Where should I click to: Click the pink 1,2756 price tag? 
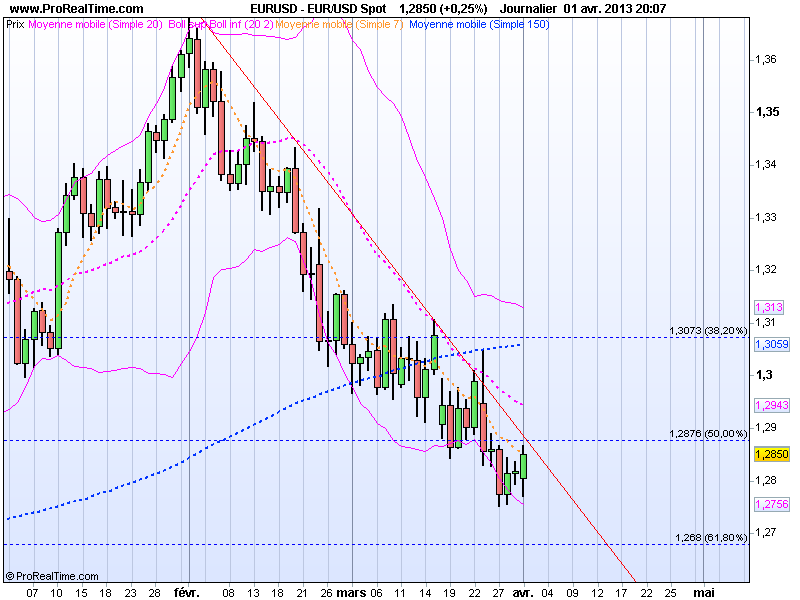coord(772,504)
